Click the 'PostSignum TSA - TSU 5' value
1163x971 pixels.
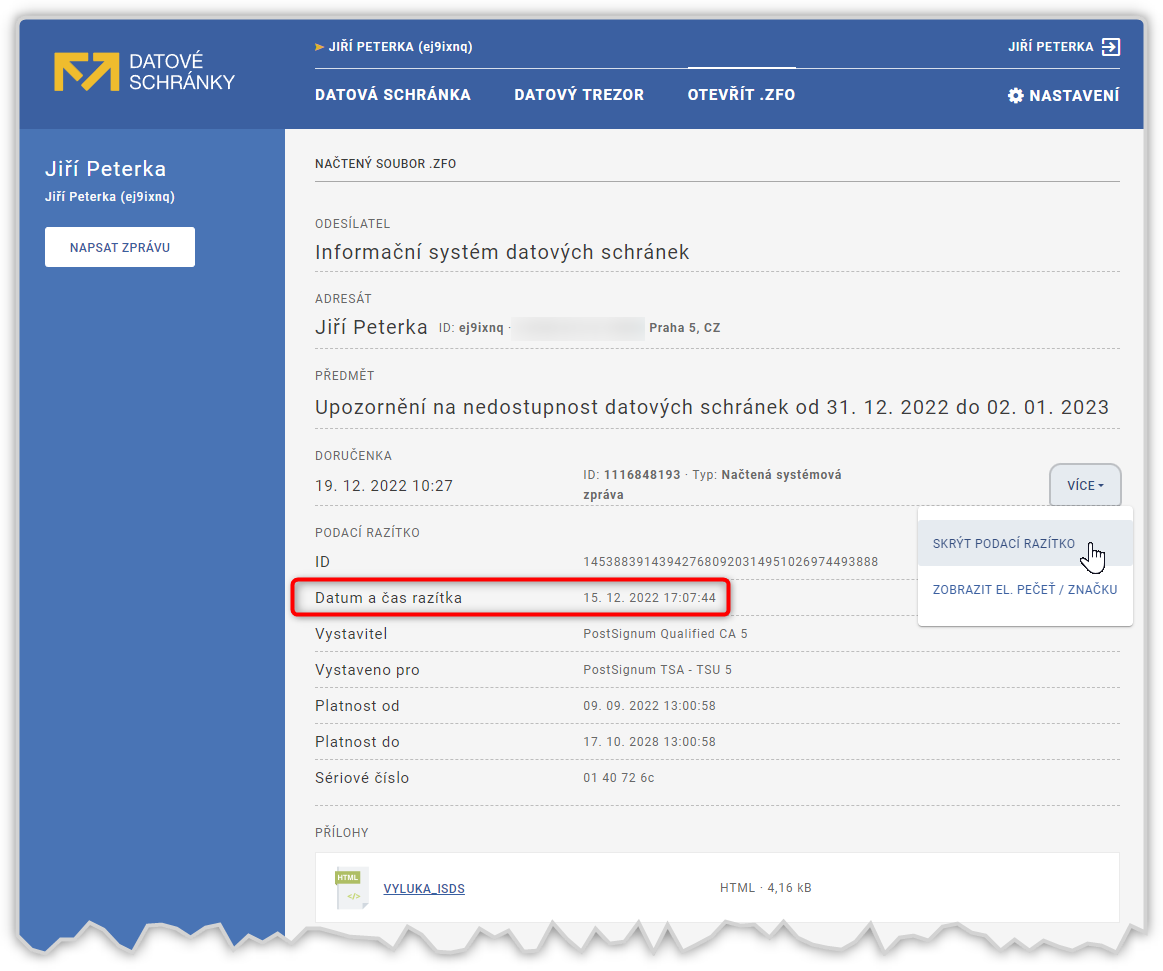click(x=657, y=670)
